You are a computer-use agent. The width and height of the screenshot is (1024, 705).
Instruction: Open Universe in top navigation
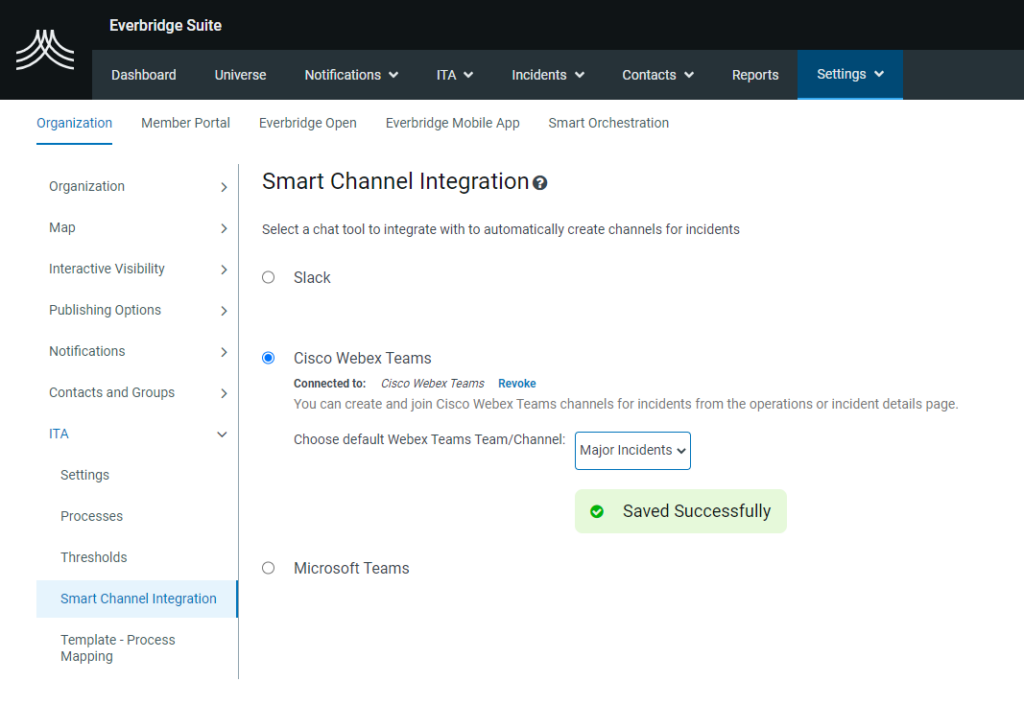point(240,75)
